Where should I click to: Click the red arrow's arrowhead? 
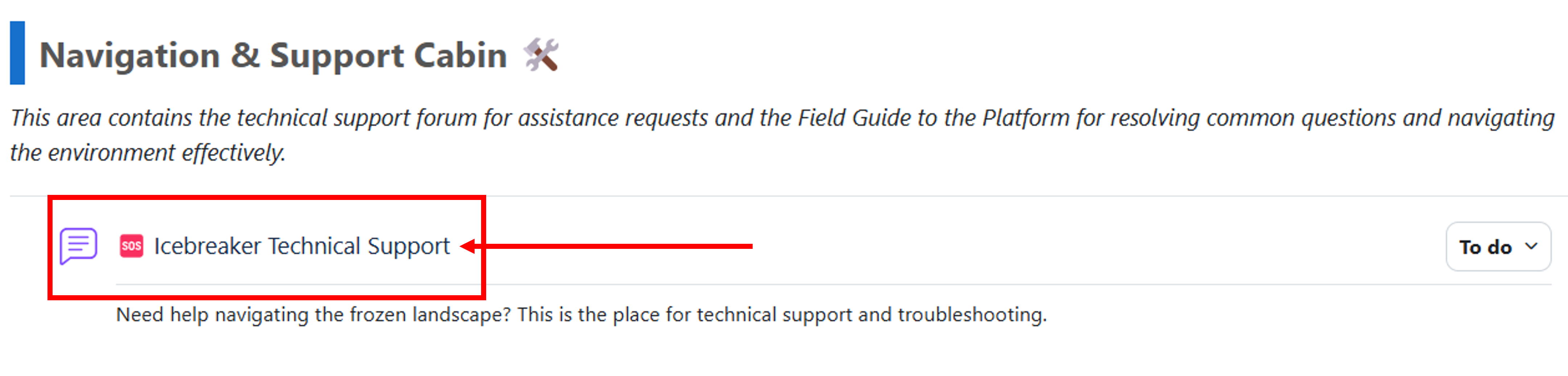tap(469, 246)
